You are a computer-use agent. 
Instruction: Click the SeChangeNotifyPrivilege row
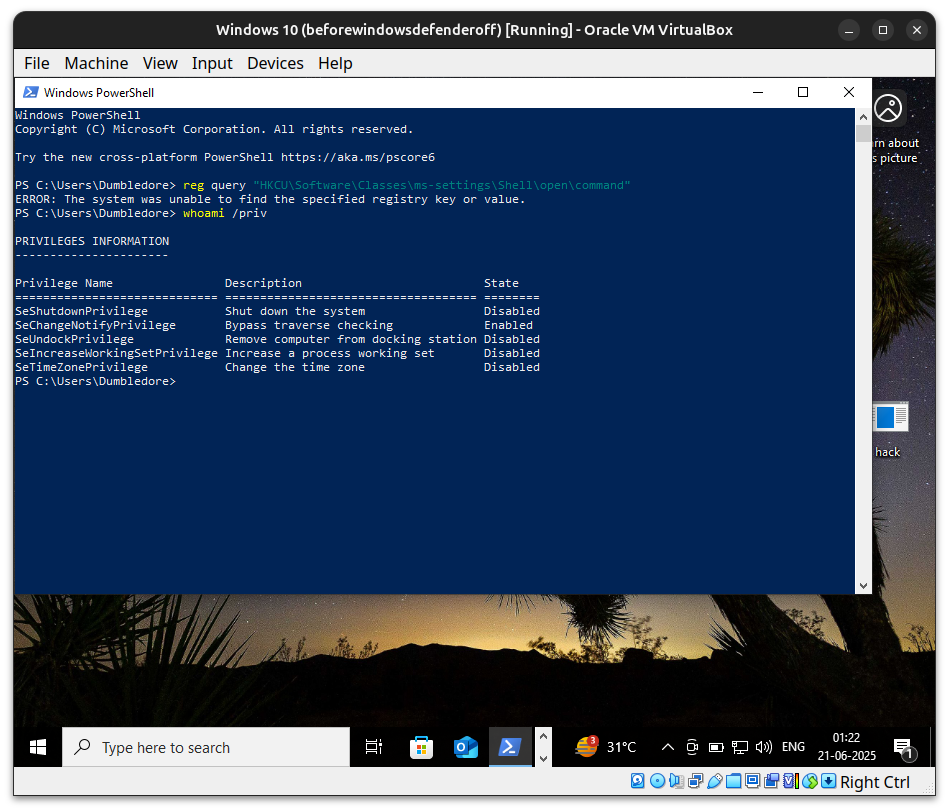coord(277,325)
